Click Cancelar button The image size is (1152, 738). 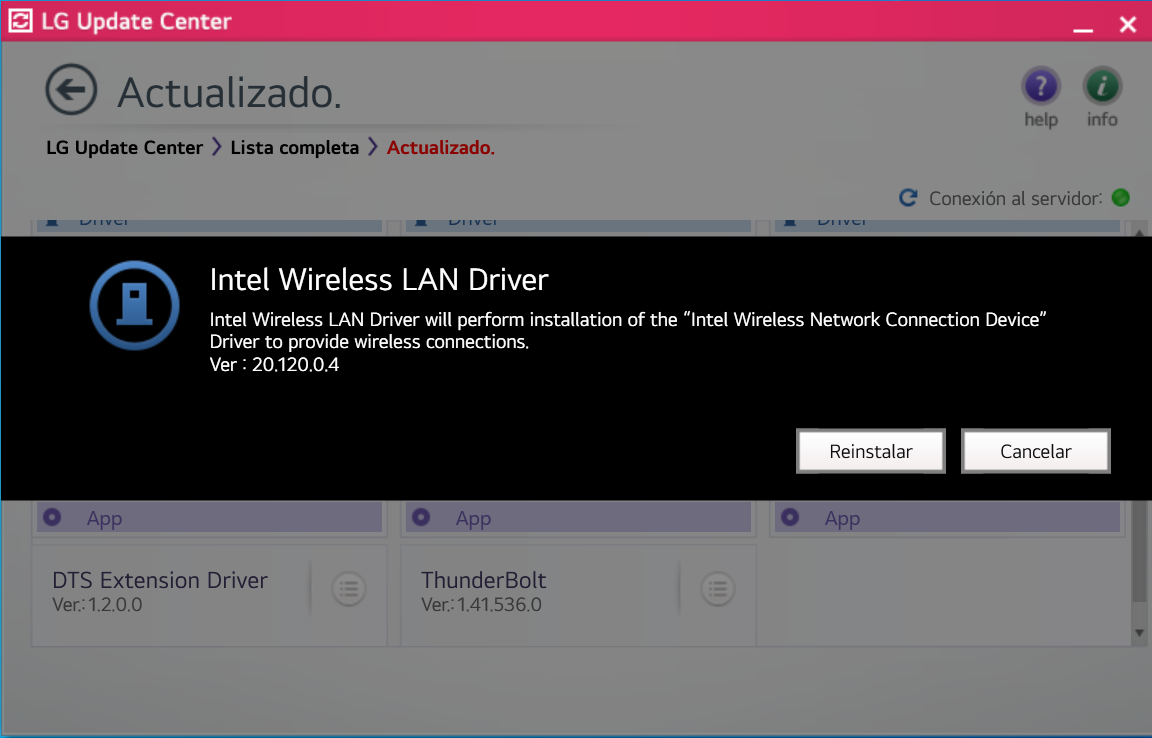(x=1035, y=451)
